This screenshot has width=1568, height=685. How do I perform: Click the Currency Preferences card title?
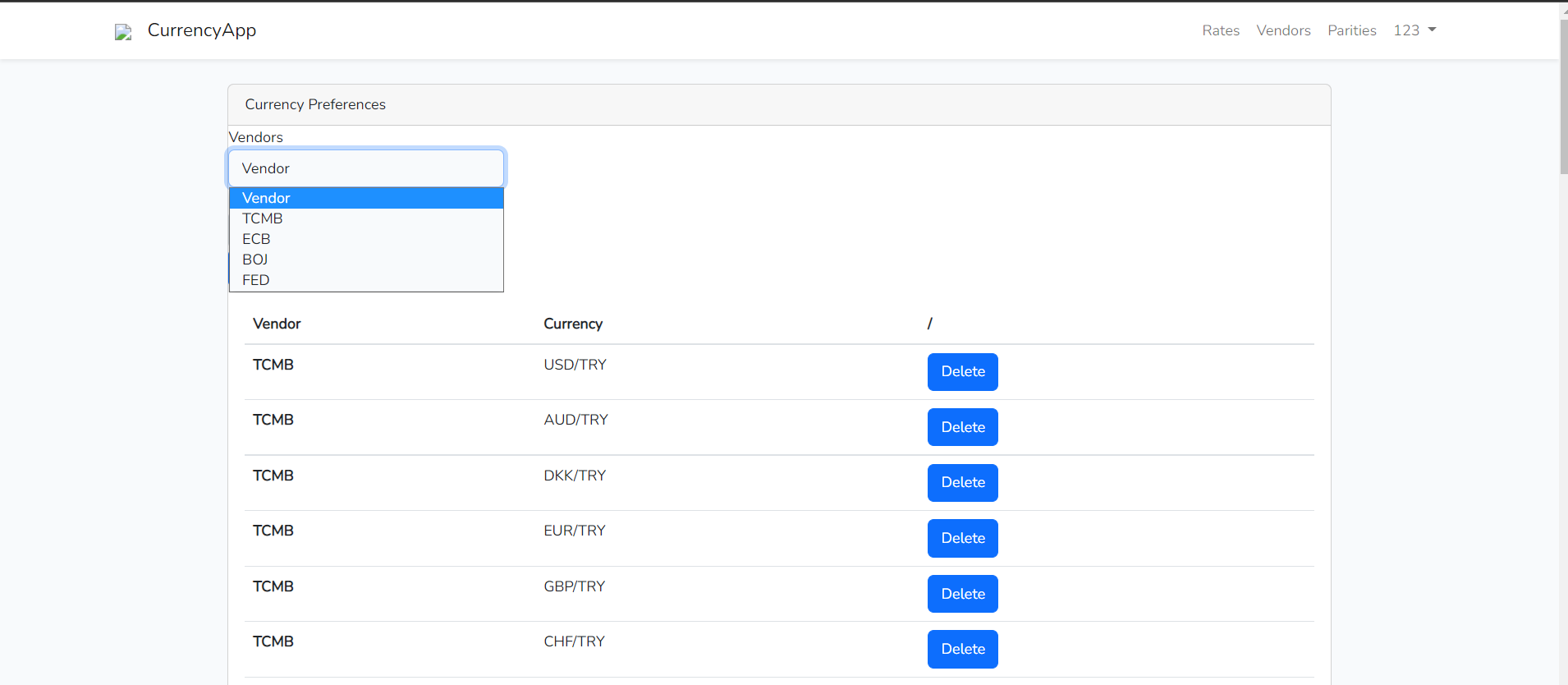(315, 104)
